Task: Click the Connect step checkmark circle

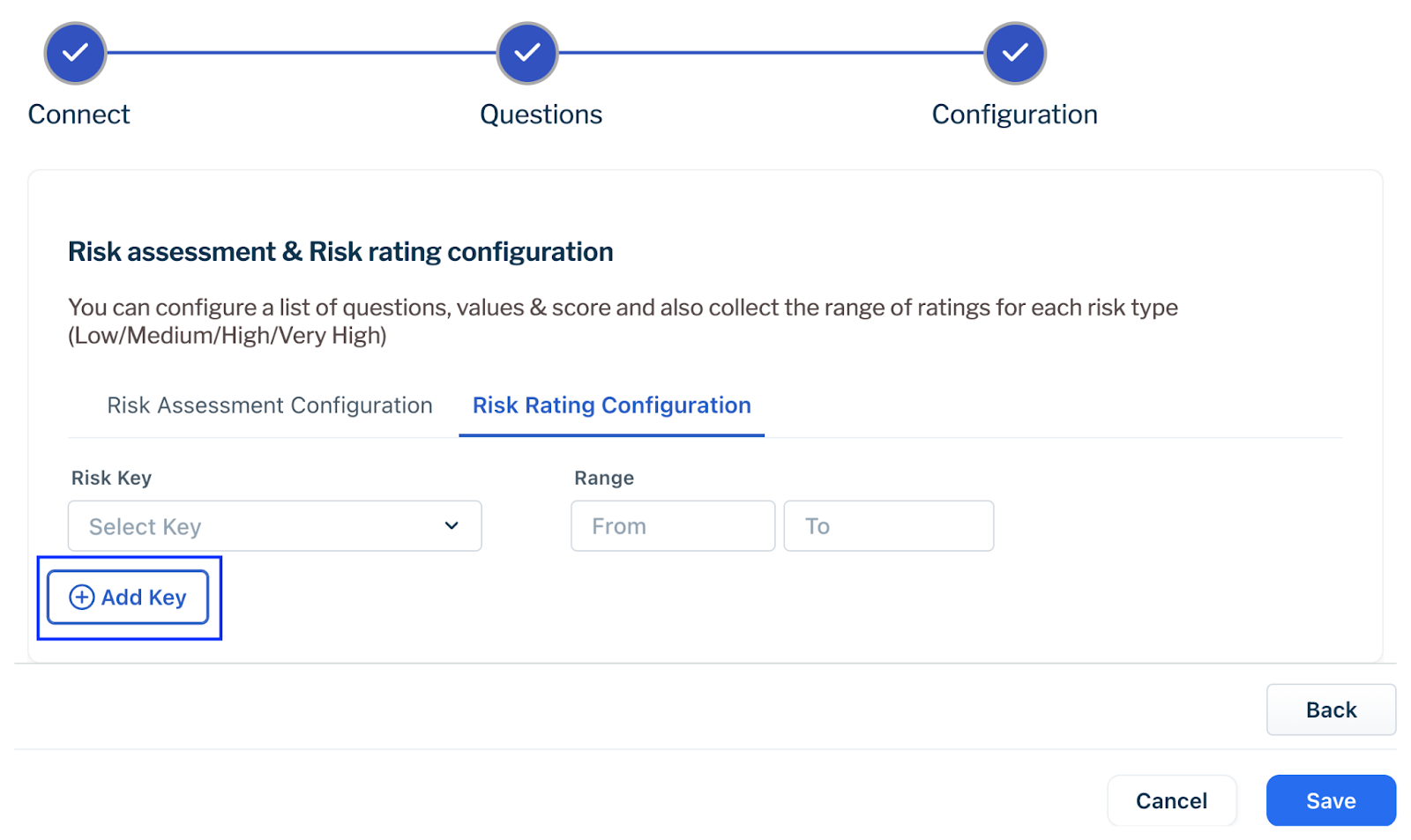Action: click(76, 53)
